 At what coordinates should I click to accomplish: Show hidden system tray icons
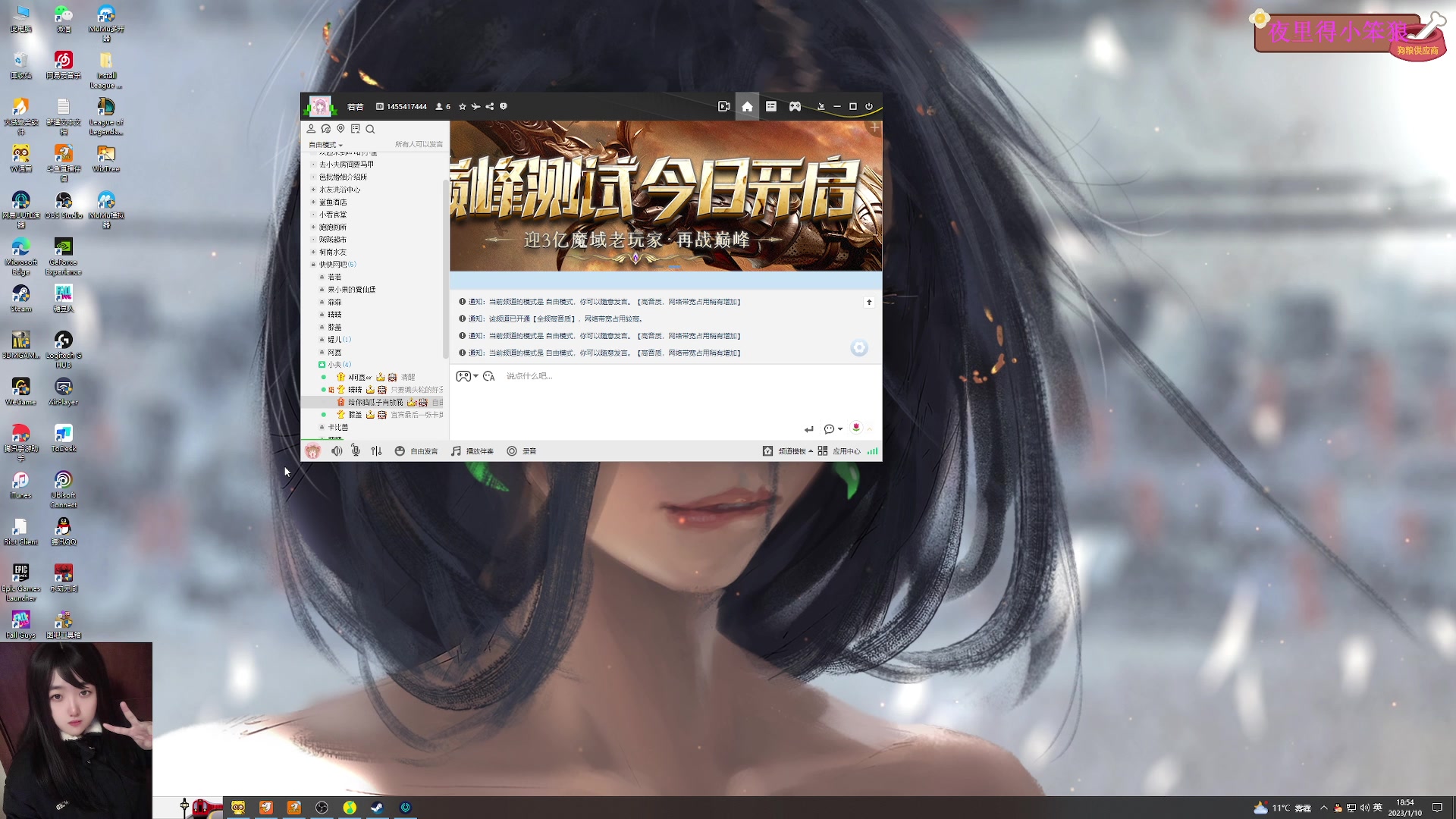coord(1324,808)
